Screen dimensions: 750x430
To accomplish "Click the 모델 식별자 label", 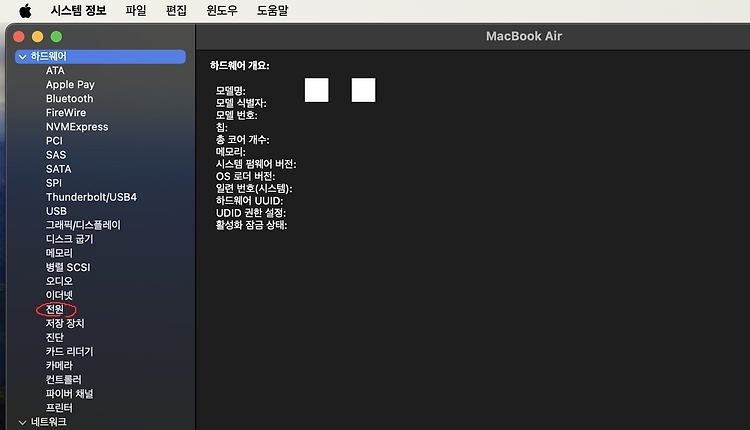I will pos(241,103).
